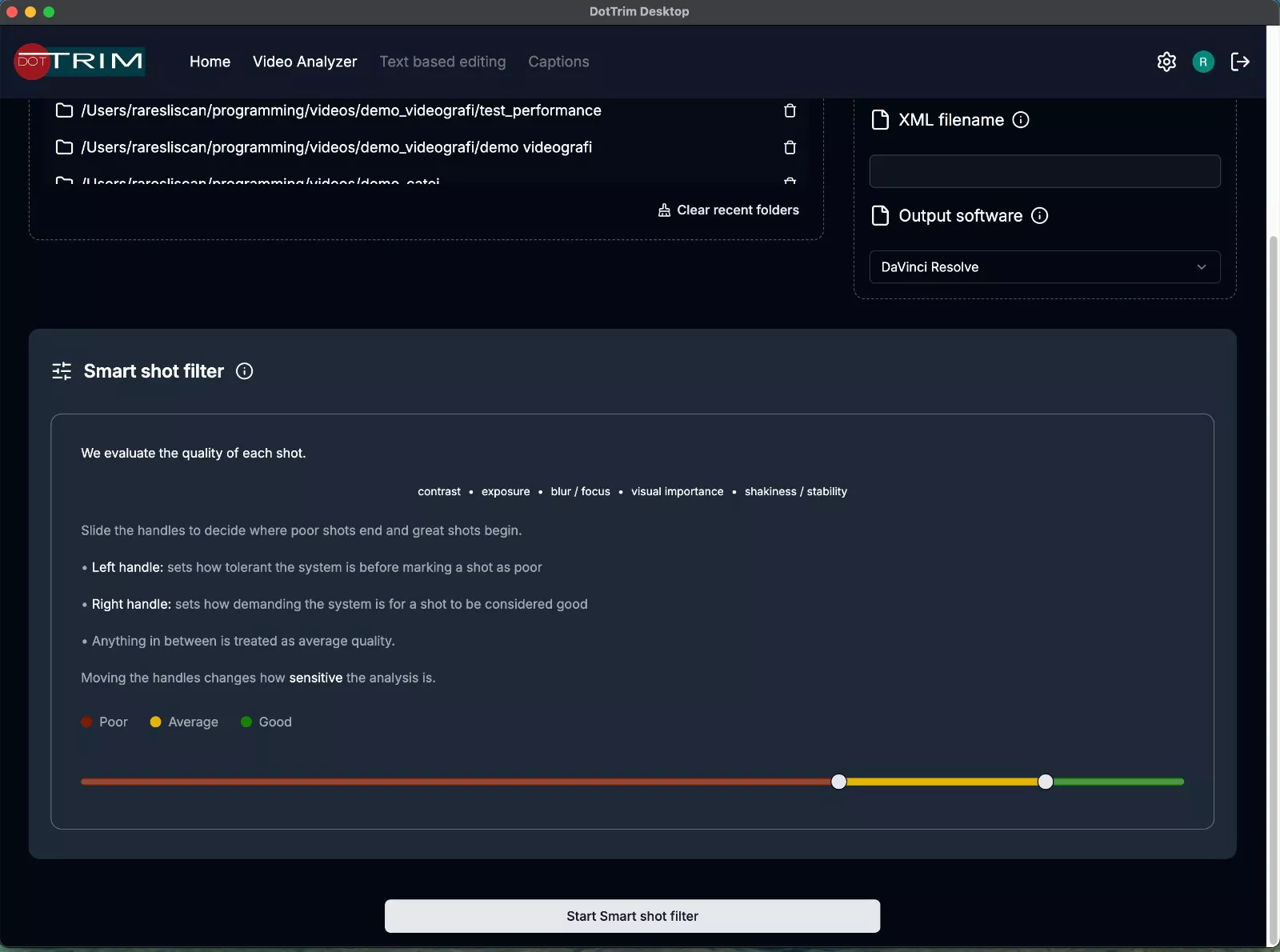1280x952 pixels.
Task: Open the user profile avatar R
Action: tap(1203, 62)
